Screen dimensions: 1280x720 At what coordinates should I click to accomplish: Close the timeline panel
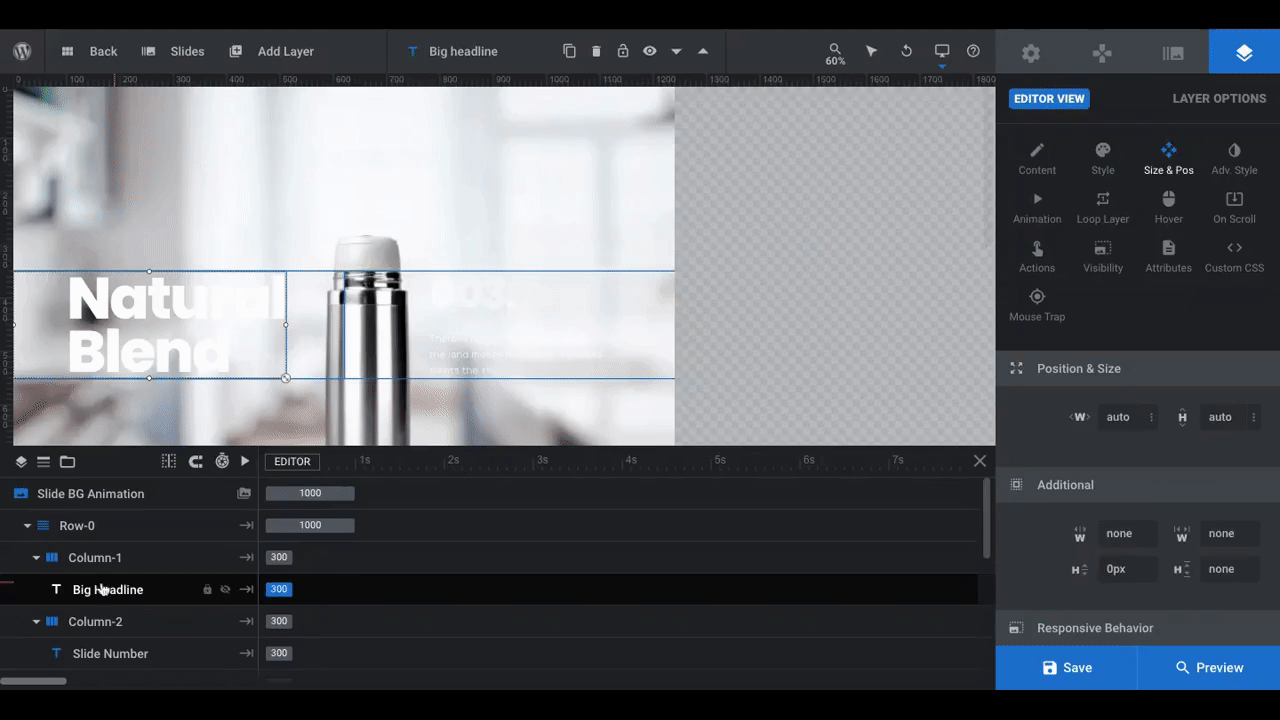[980, 461]
